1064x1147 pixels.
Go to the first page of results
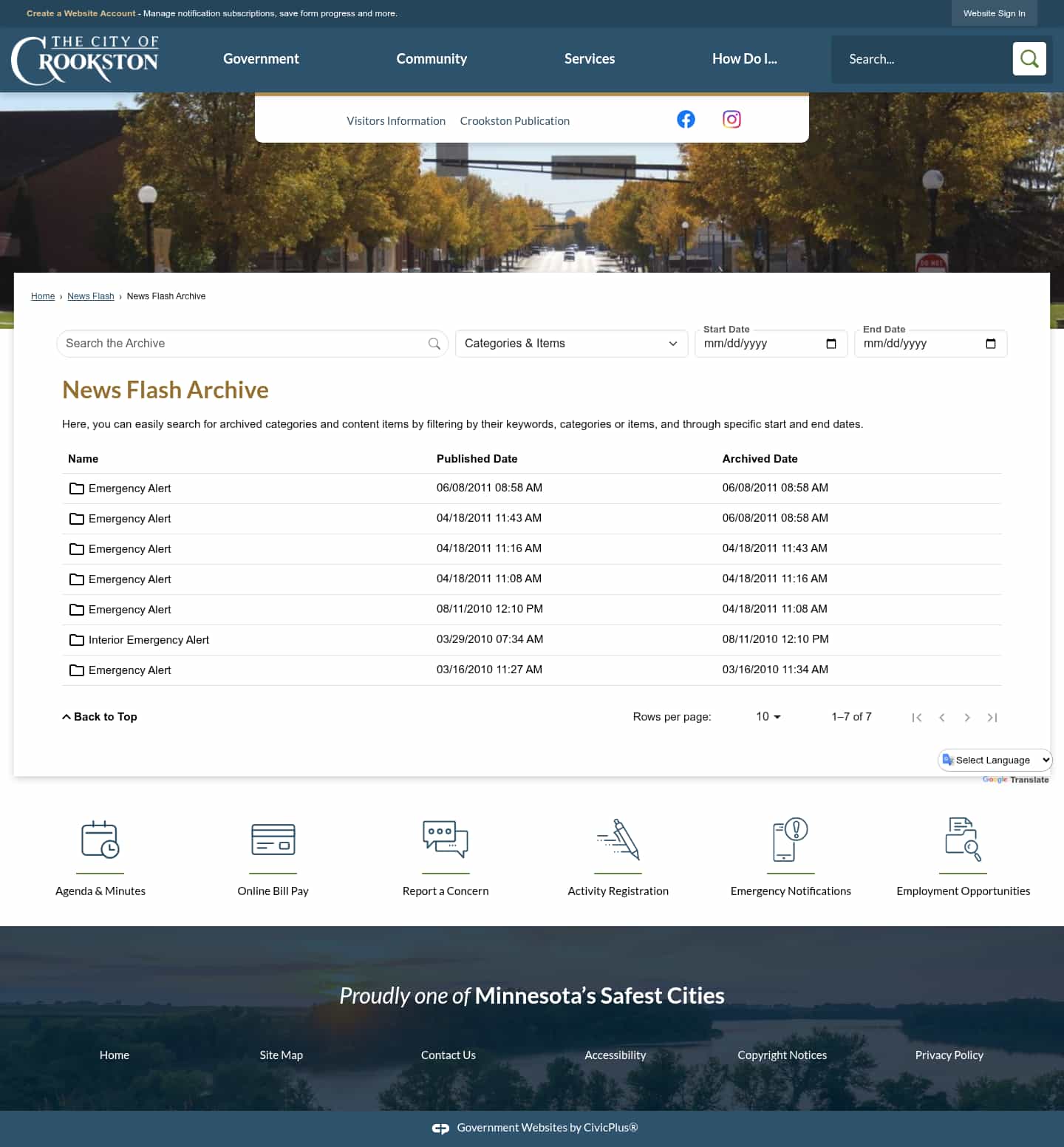(917, 718)
